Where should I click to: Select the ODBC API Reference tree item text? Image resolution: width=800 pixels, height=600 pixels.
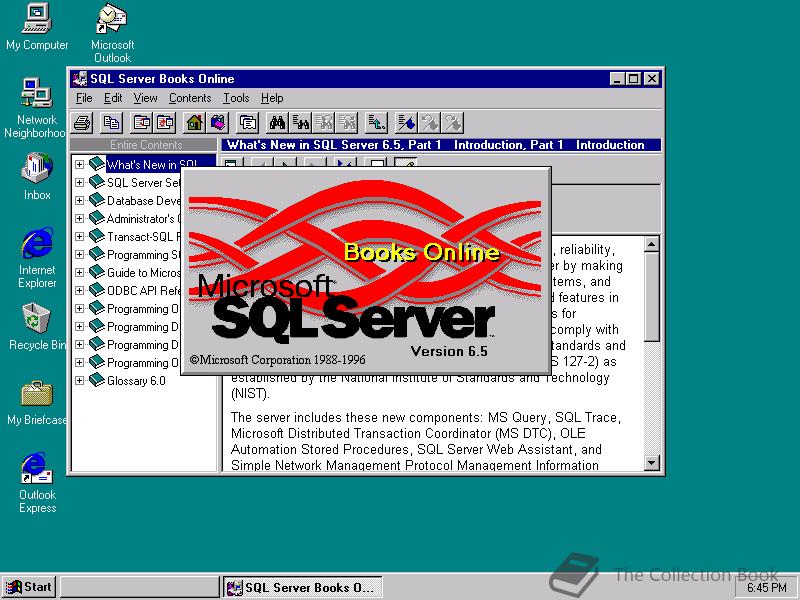tap(143, 290)
